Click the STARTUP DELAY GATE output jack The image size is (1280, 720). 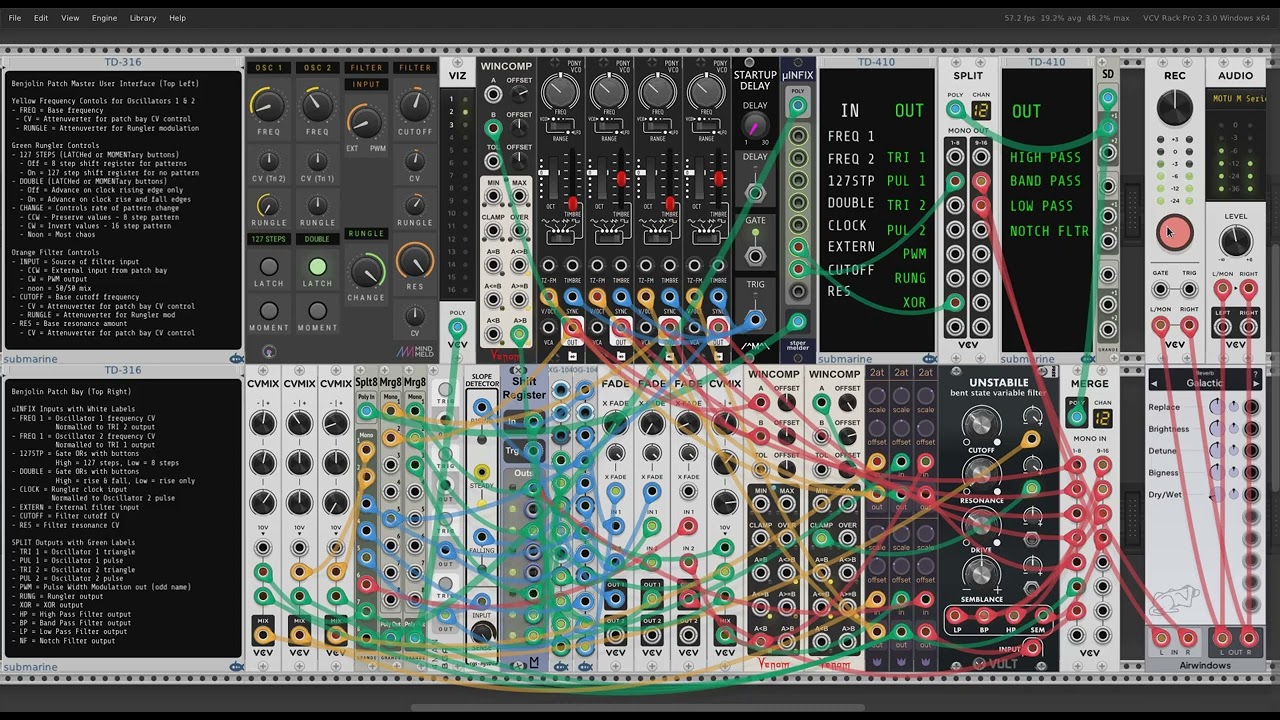(x=755, y=255)
